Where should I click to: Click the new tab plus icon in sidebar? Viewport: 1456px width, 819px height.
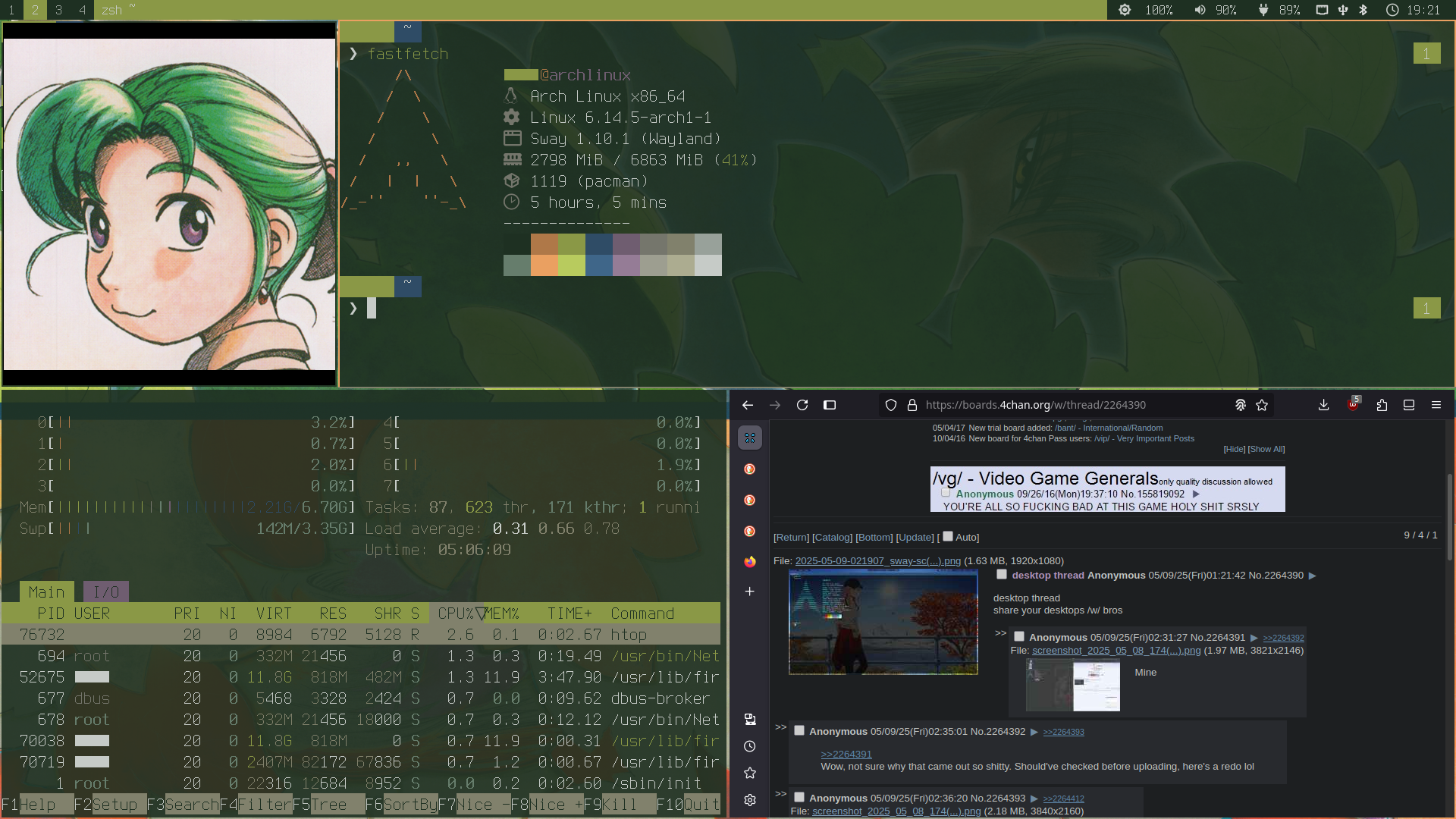point(749,591)
